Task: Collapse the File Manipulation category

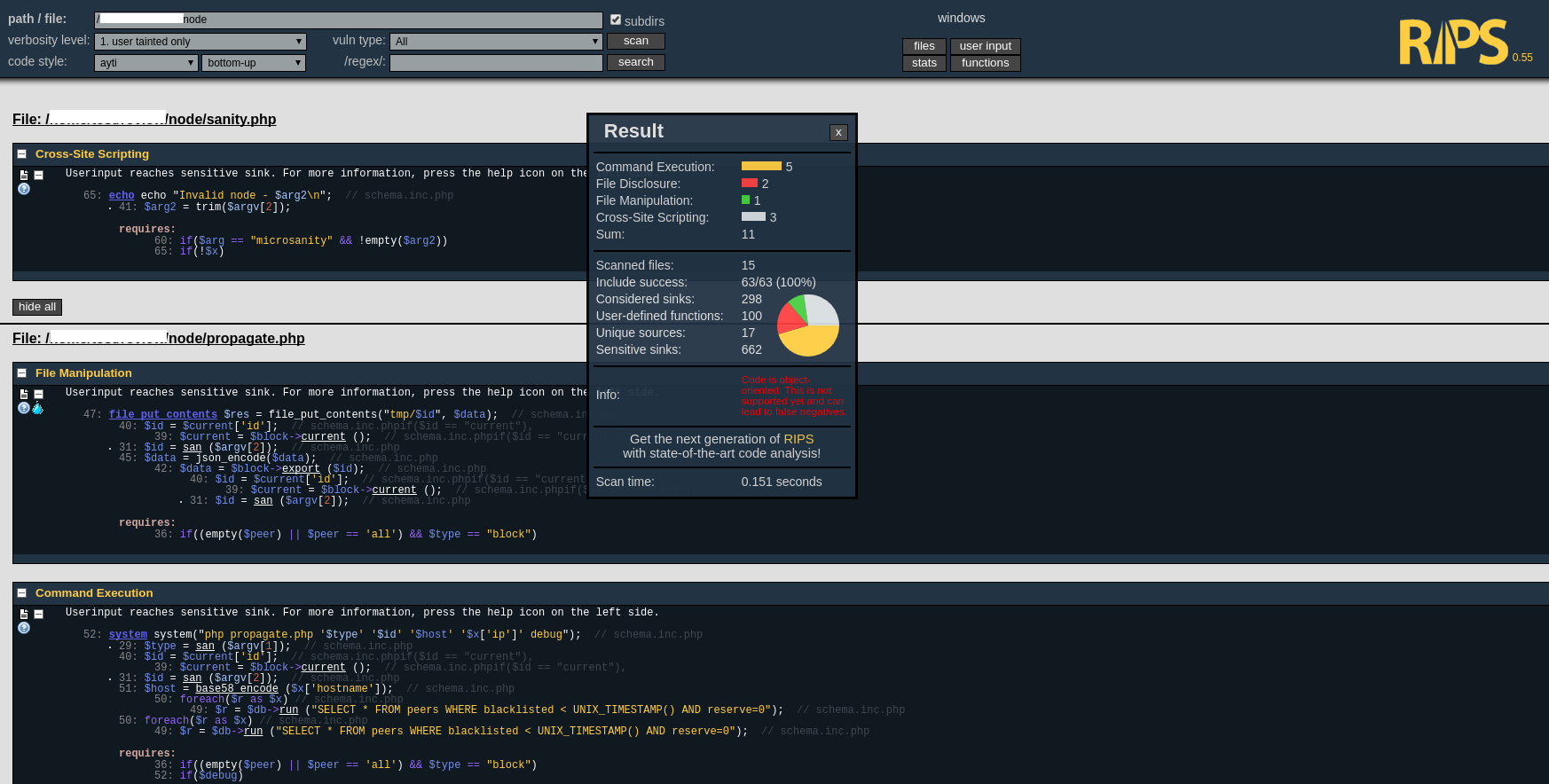Action: point(21,373)
